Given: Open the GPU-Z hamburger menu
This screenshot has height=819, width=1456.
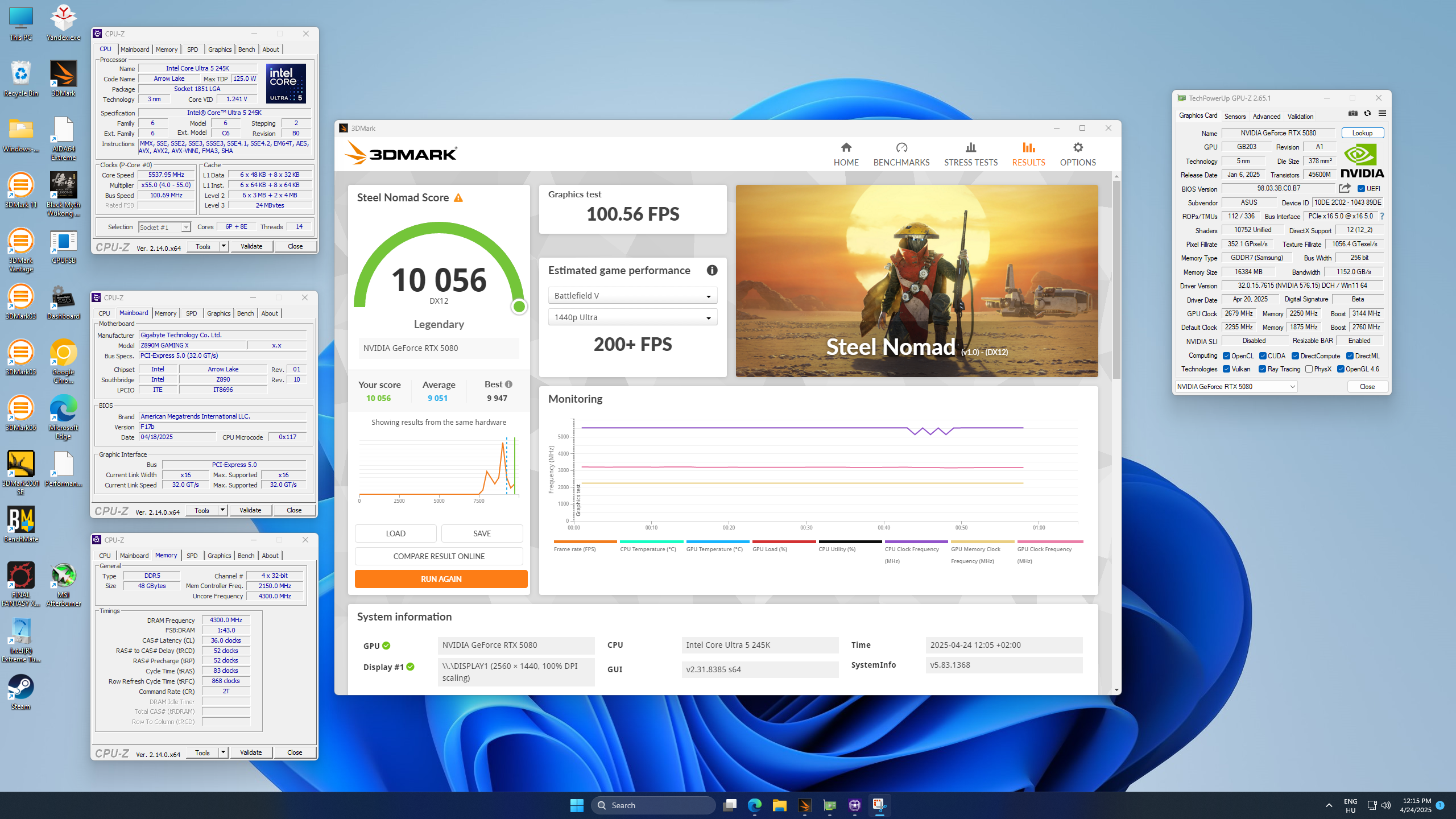Looking at the screenshot, I should tap(1382, 114).
